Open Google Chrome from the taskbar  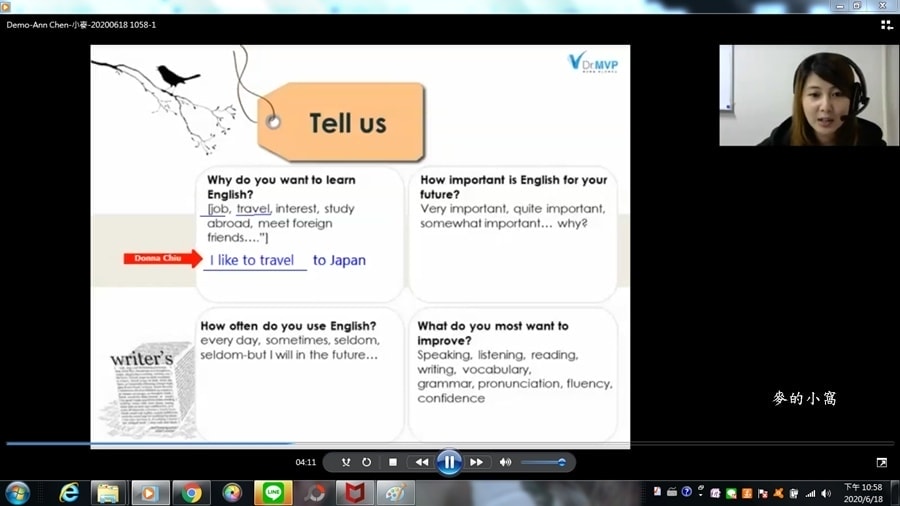tap(191, 493)
